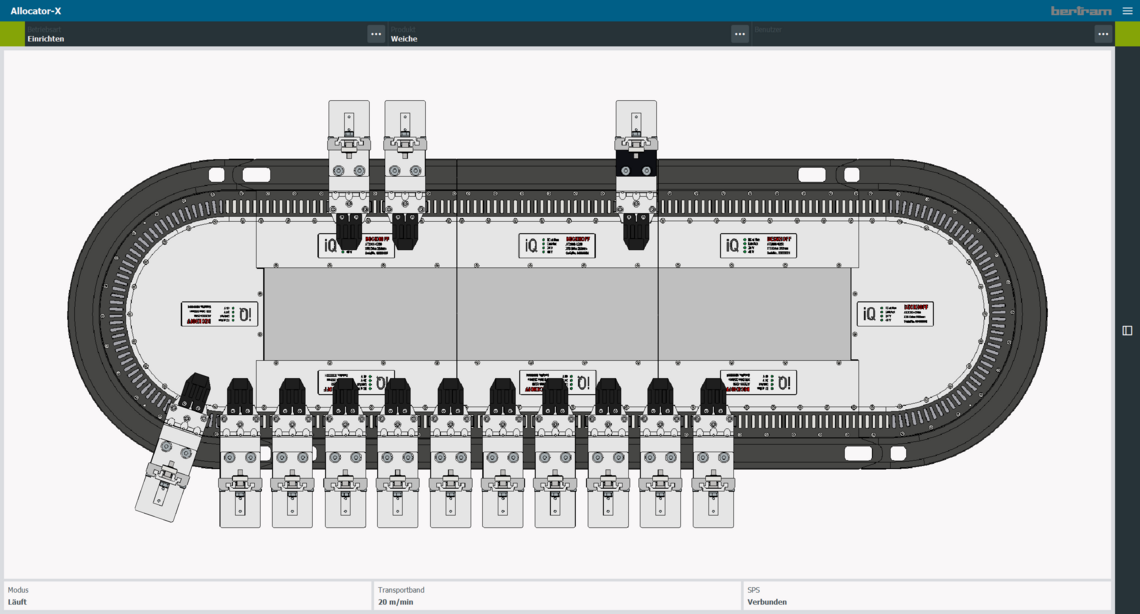Select the leftmost shuttle on the top track
The height and width of the screenshot is (614, 1140).
coord(349,170)
